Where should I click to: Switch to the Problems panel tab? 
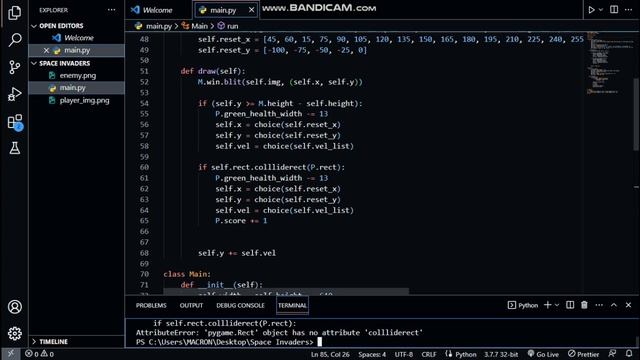pyautogui.click(x=151, y=305)
